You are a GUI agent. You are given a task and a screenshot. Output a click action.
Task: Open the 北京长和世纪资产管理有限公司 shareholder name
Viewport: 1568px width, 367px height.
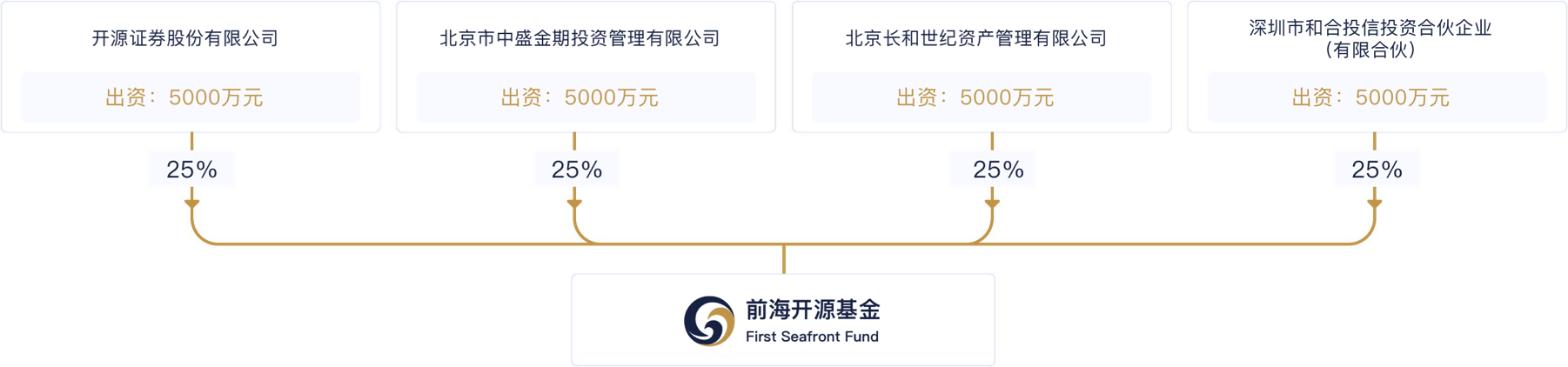pyautogui.click(x=976, y=38)
